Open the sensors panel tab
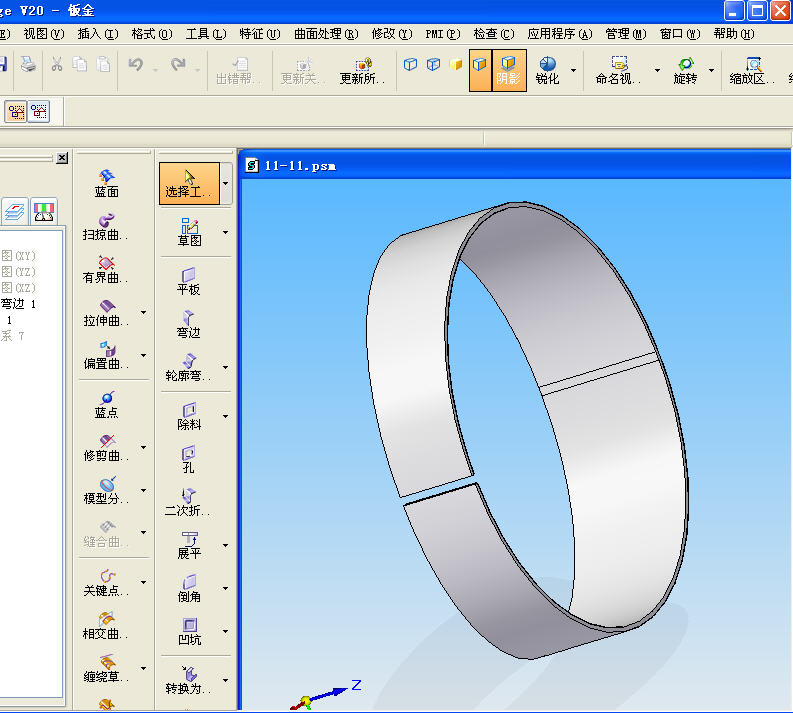 click(44, 211)
